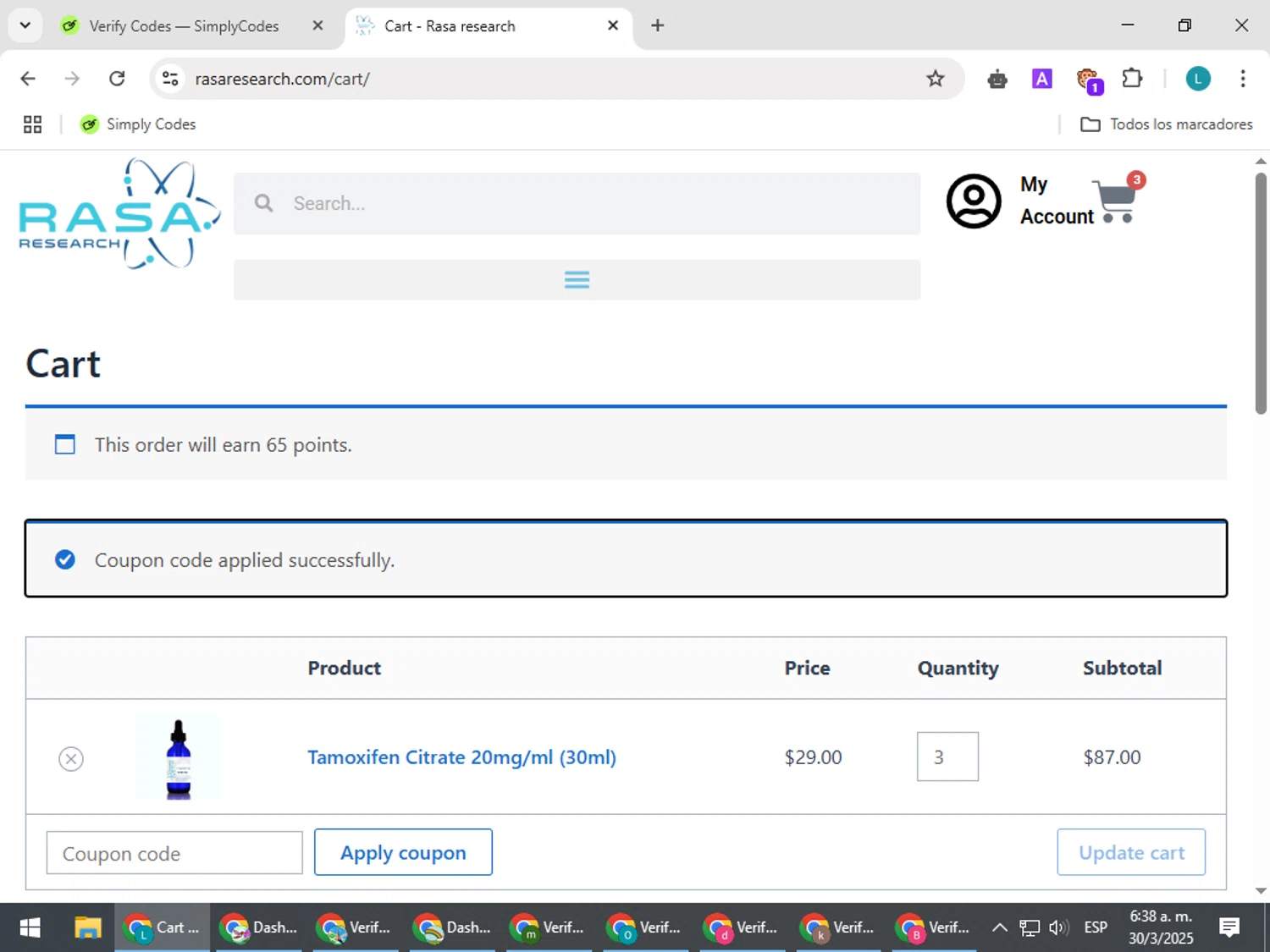Viewport: 1270px width, 952px height.
Task: Open the robot extension icon
Action: coord(997,79)
